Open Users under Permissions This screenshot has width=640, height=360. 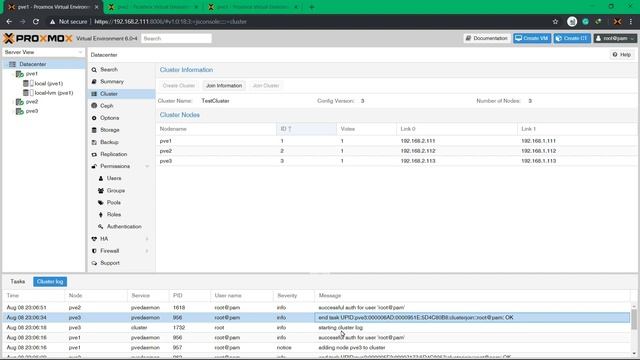(114, 178)
